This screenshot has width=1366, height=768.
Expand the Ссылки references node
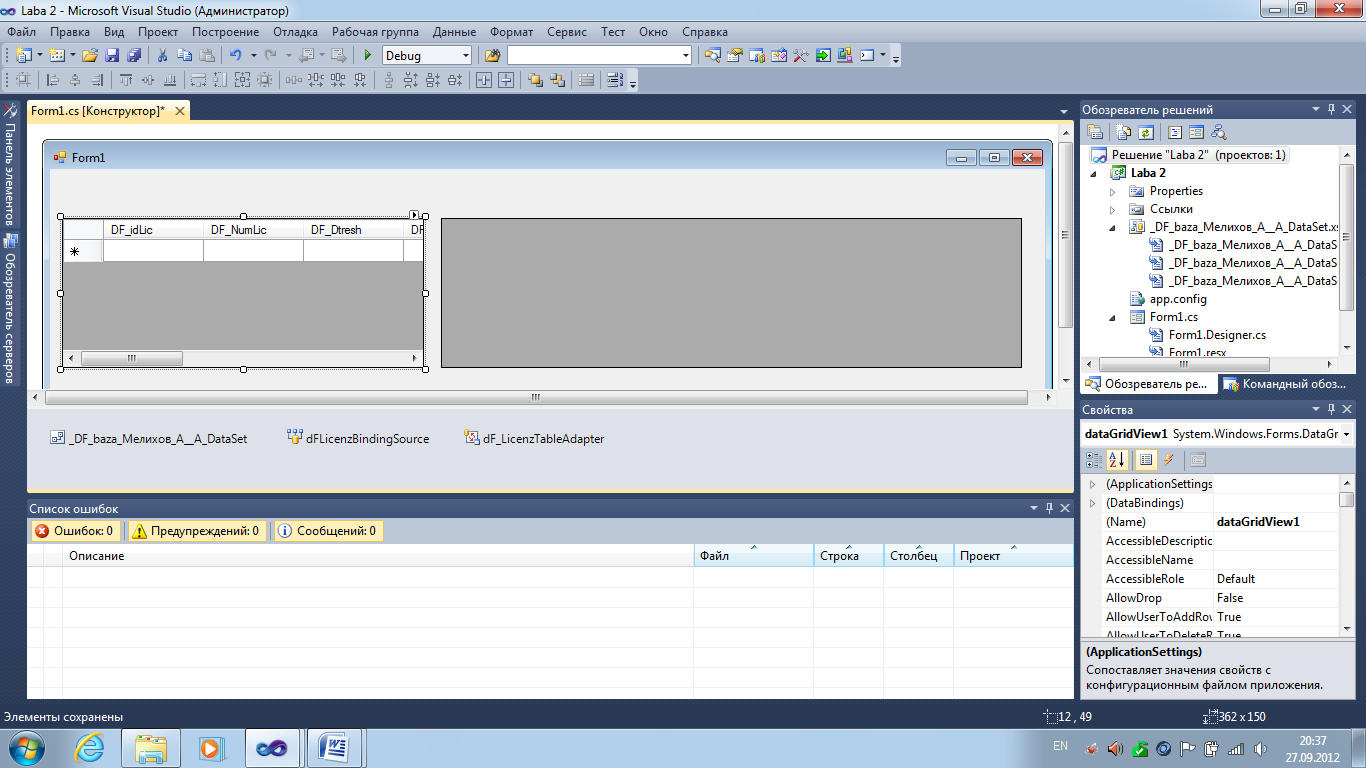click(x=1112, y=209)
